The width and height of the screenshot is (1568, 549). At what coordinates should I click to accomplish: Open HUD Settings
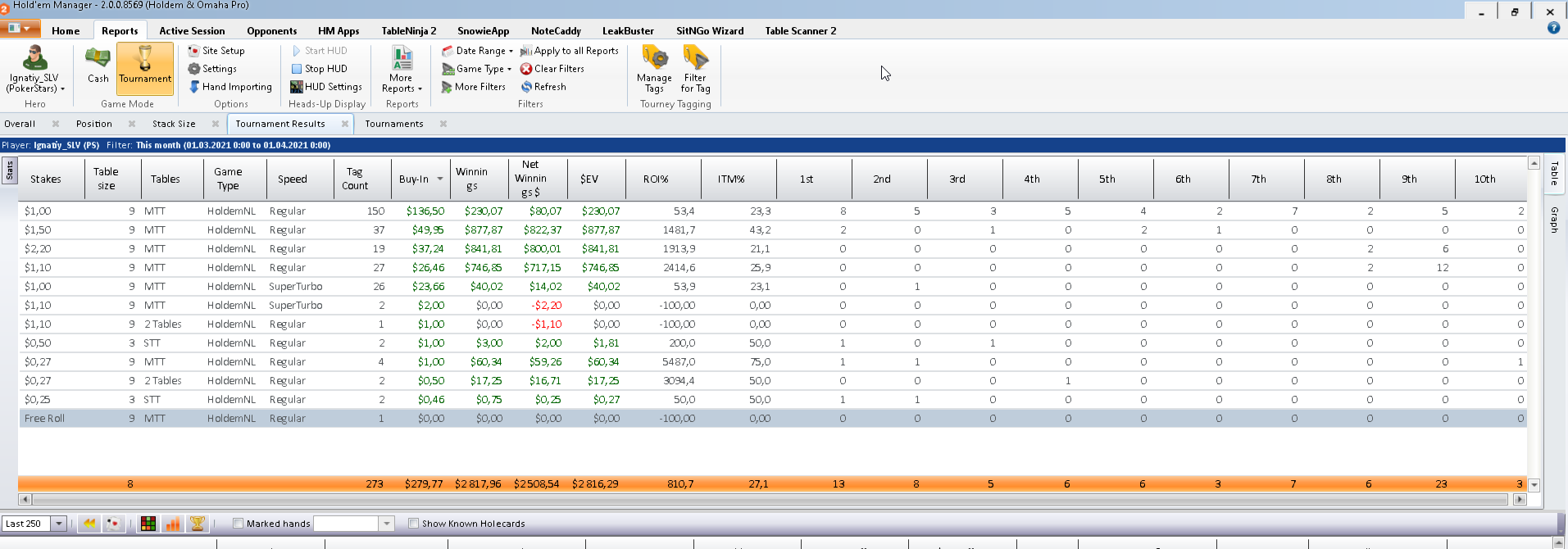point(326,87)
